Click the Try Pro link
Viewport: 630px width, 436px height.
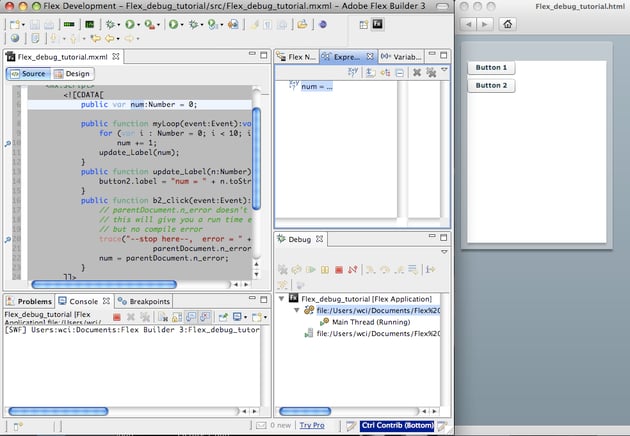tap(312, 426)
